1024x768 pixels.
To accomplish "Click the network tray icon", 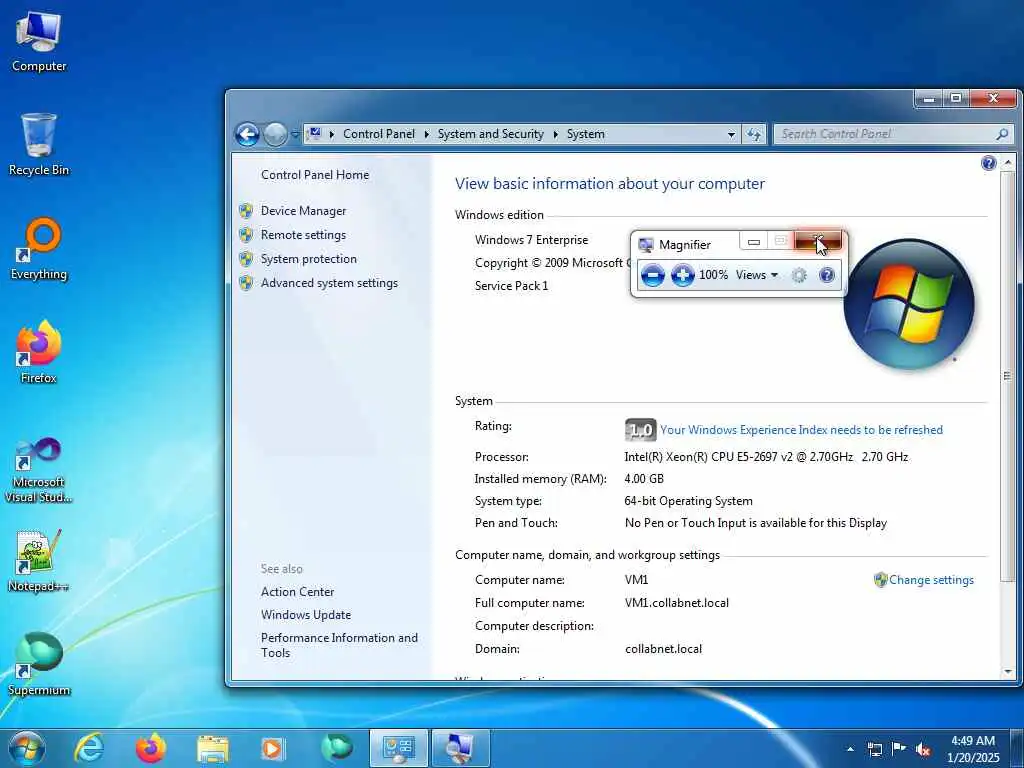I will pos(874,749).
